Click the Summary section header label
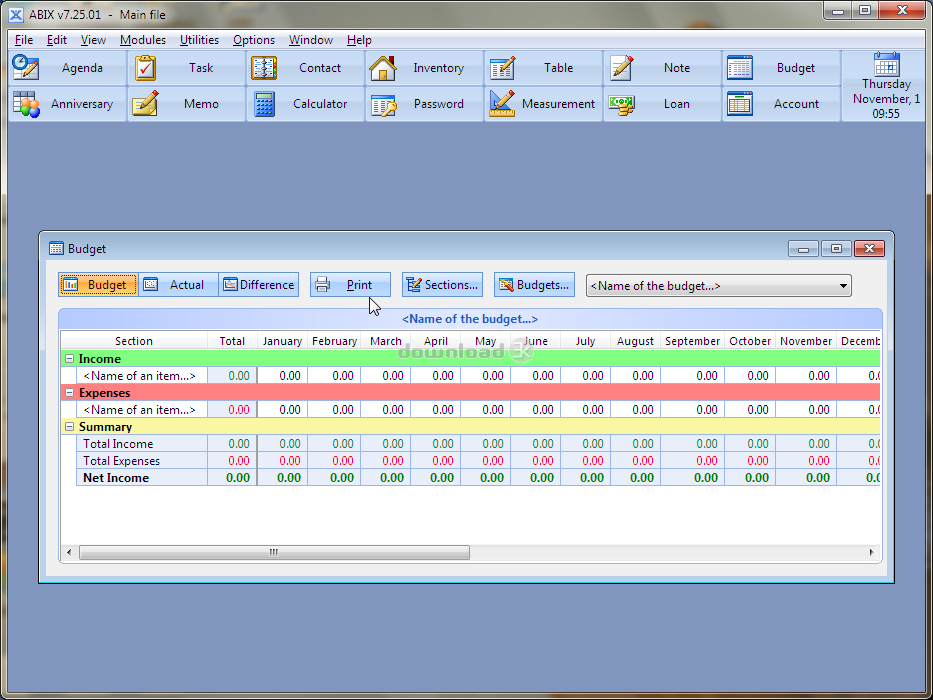The image size is (933, 700). tap(105, 427)
